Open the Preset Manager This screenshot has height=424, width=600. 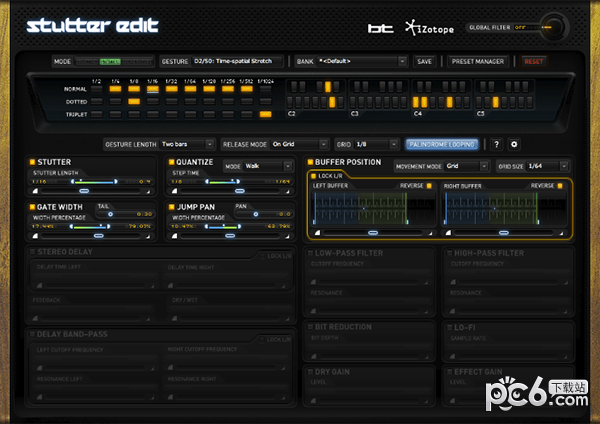[x=478, y=61]
